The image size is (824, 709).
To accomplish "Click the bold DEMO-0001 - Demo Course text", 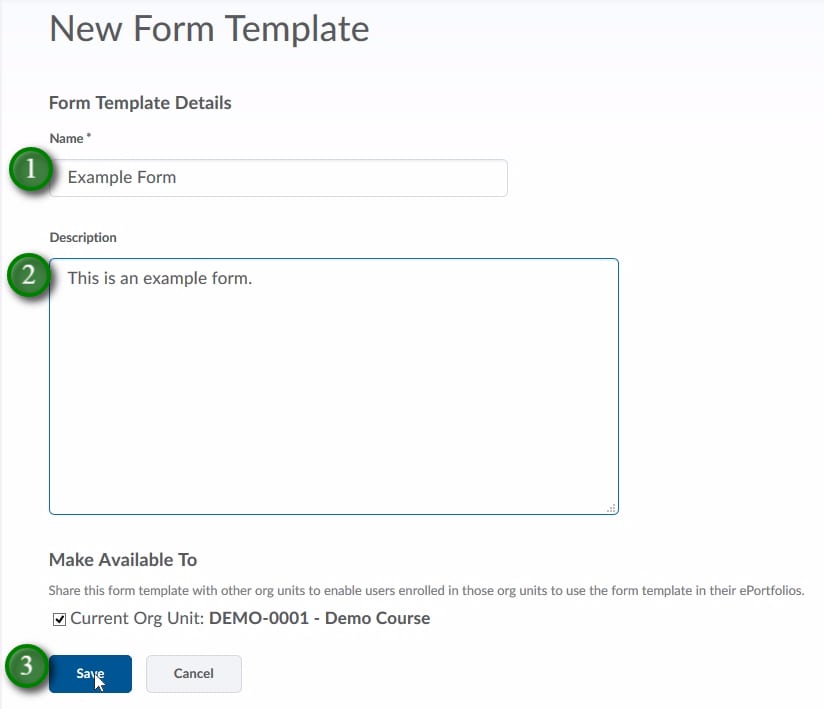I will [x=319, y=618].
